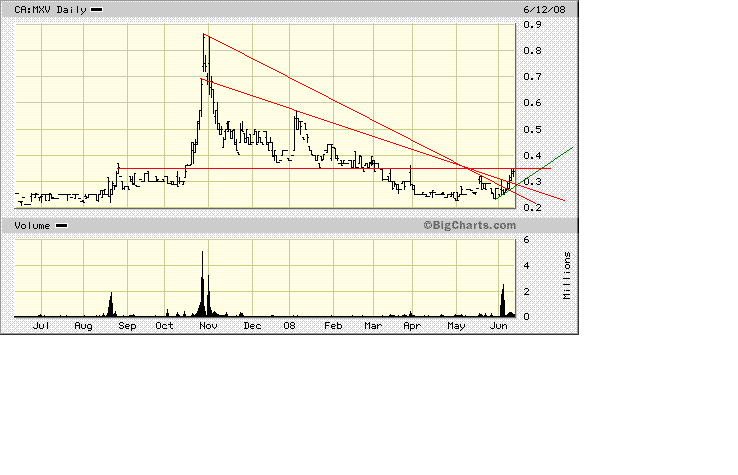
Task: Click the 0.8 price axis label
Action: (532, 51)
